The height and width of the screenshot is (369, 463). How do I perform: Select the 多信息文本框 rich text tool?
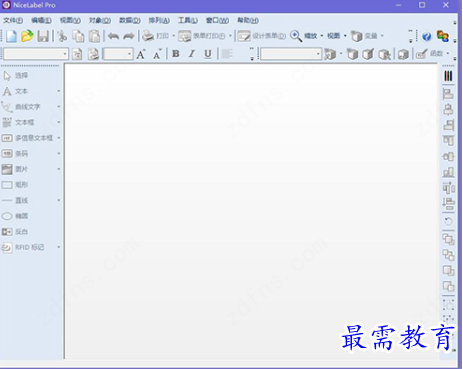coord(27,138)
